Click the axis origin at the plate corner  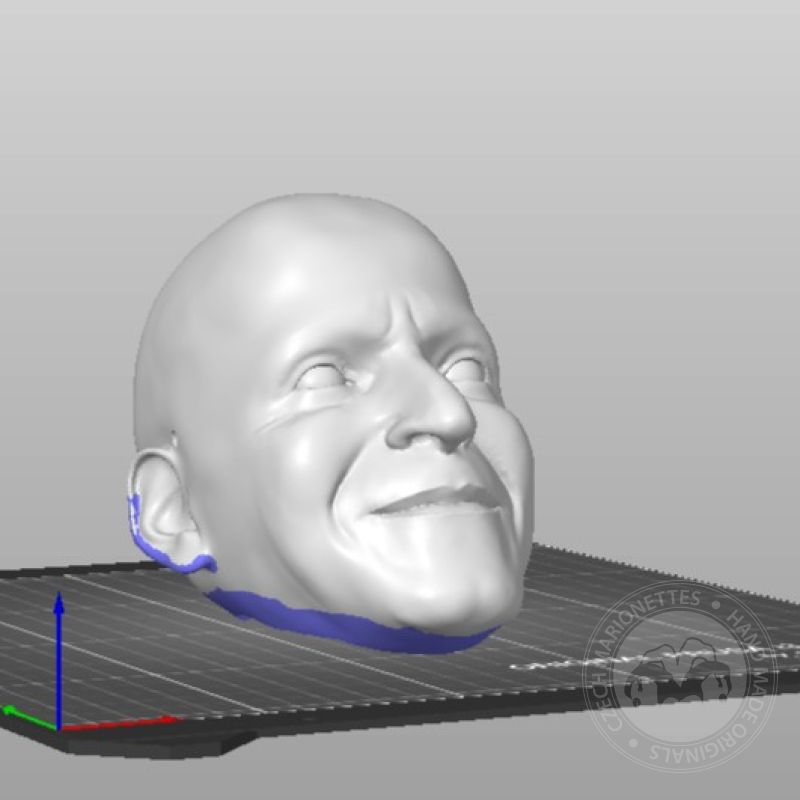coord(59,728)
